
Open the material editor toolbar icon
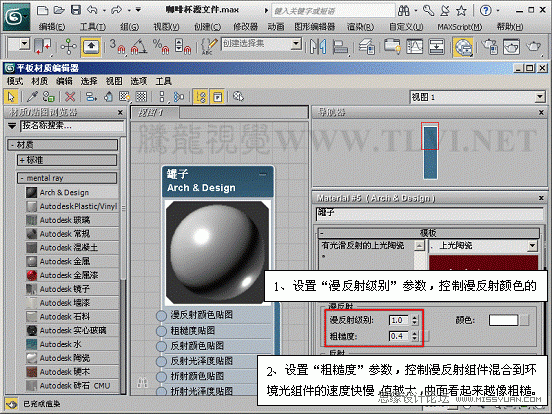pyautogui.click(x=463, y=47)
